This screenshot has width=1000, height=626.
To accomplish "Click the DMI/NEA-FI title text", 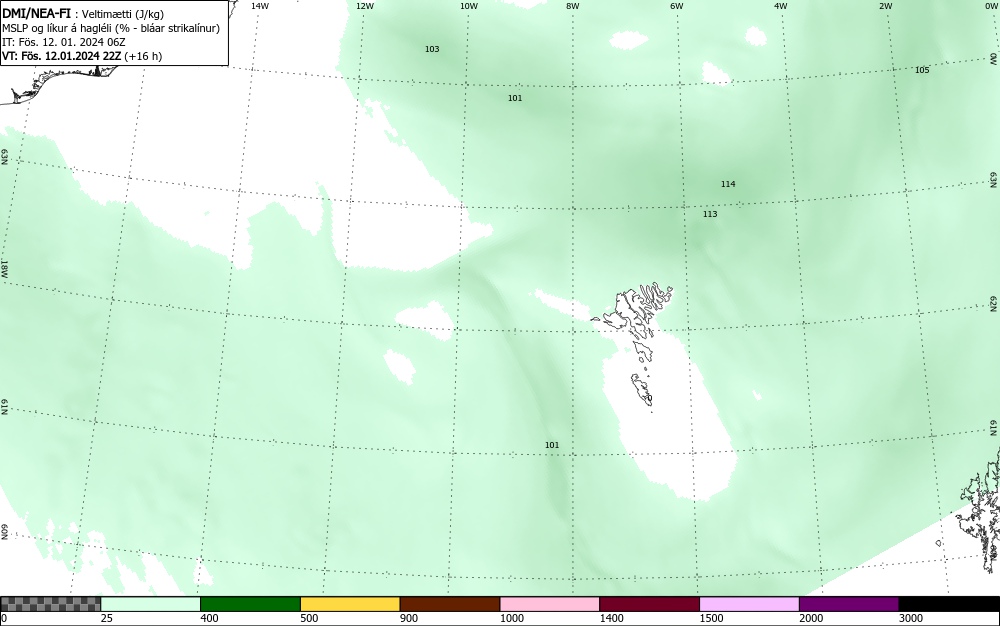I will pos(36,13).
